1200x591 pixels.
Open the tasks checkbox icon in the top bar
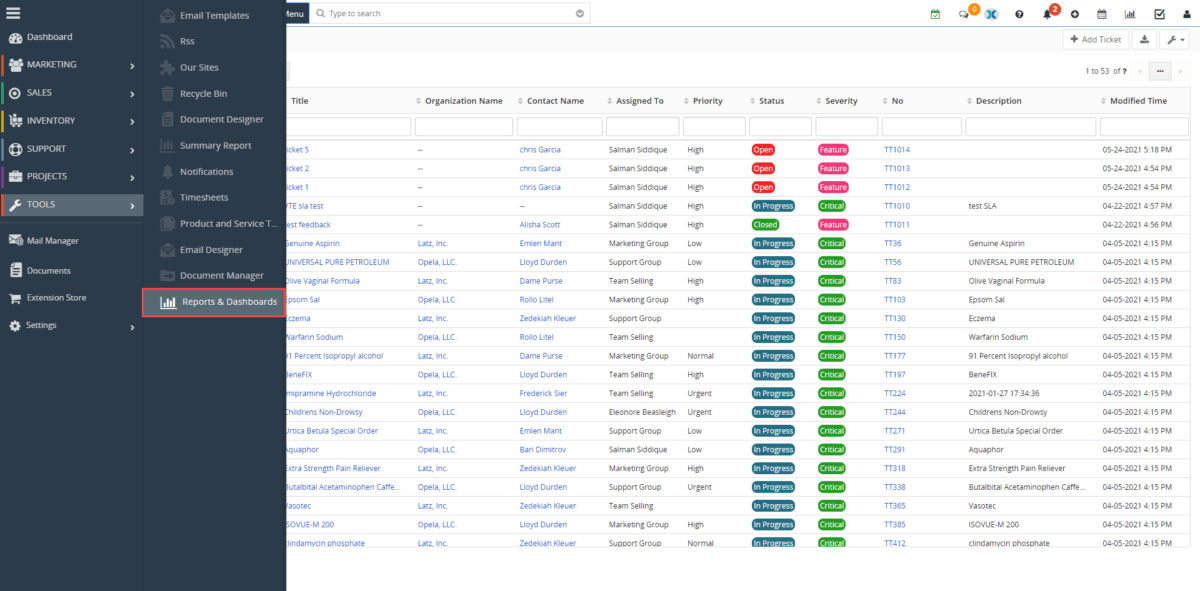[x=1159, y=13]
